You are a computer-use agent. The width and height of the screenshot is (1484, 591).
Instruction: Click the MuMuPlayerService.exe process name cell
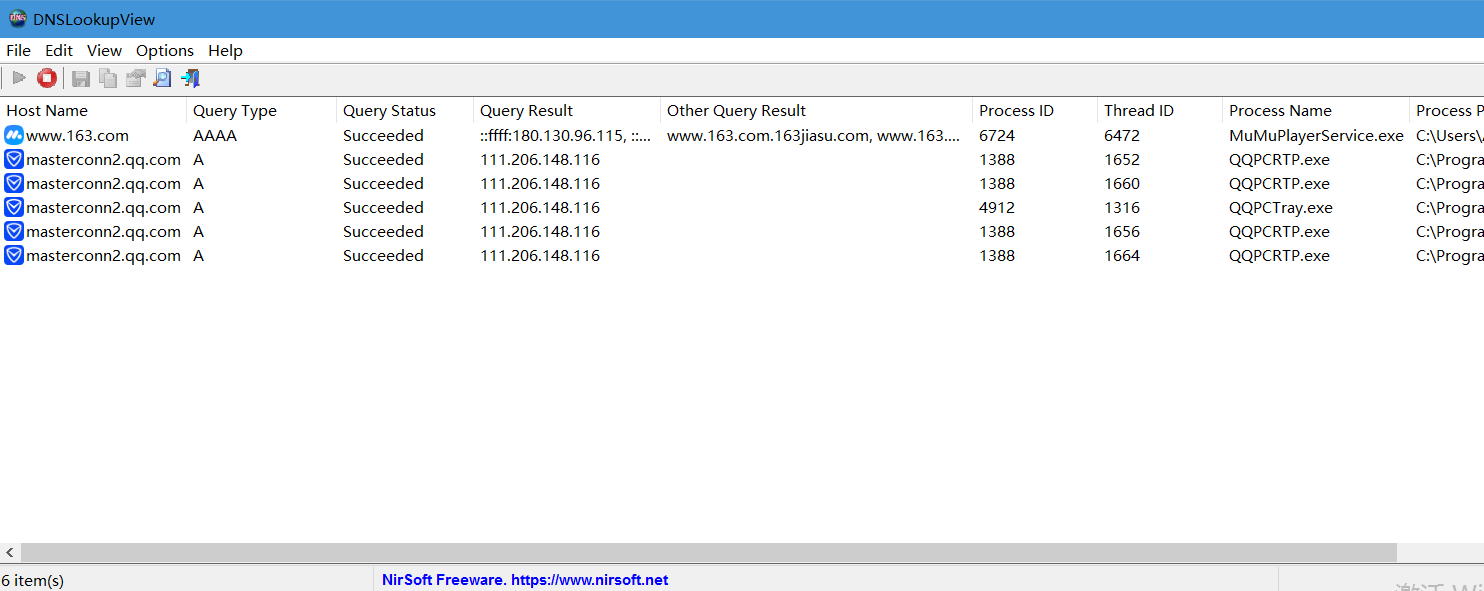point(1316,135)
